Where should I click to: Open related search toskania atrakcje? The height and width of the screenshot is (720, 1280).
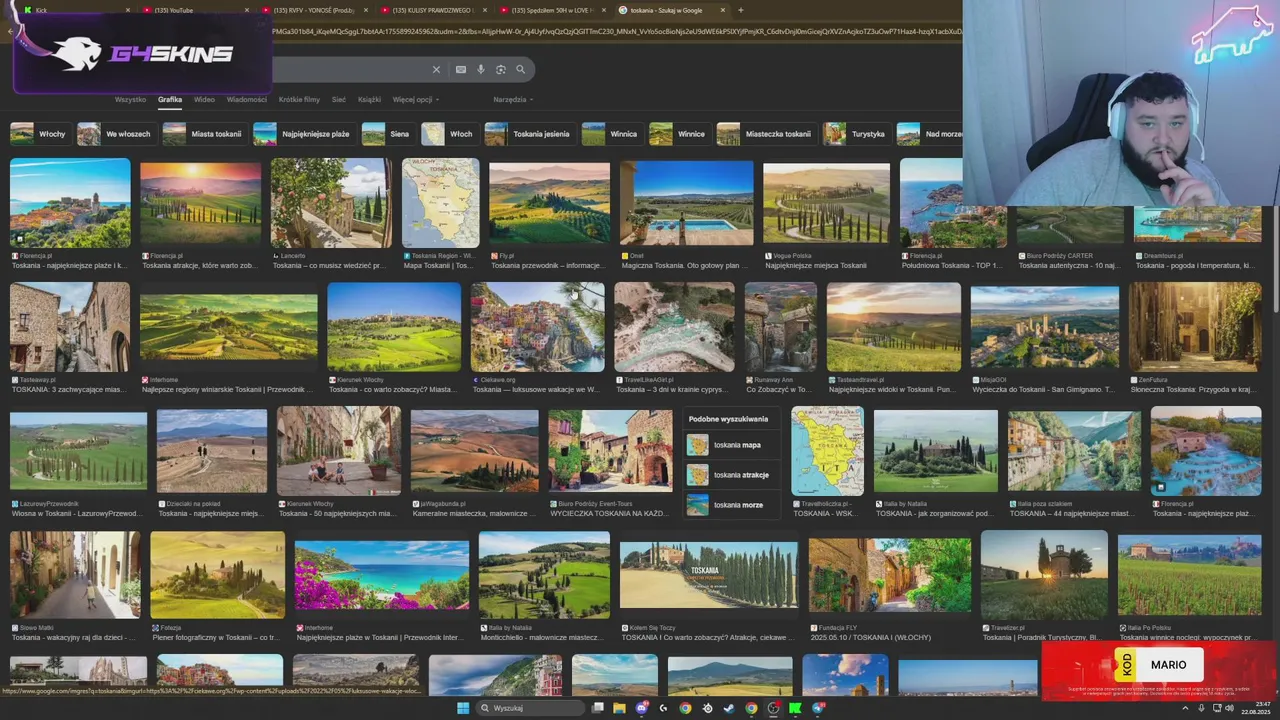[x=730, y=475]
